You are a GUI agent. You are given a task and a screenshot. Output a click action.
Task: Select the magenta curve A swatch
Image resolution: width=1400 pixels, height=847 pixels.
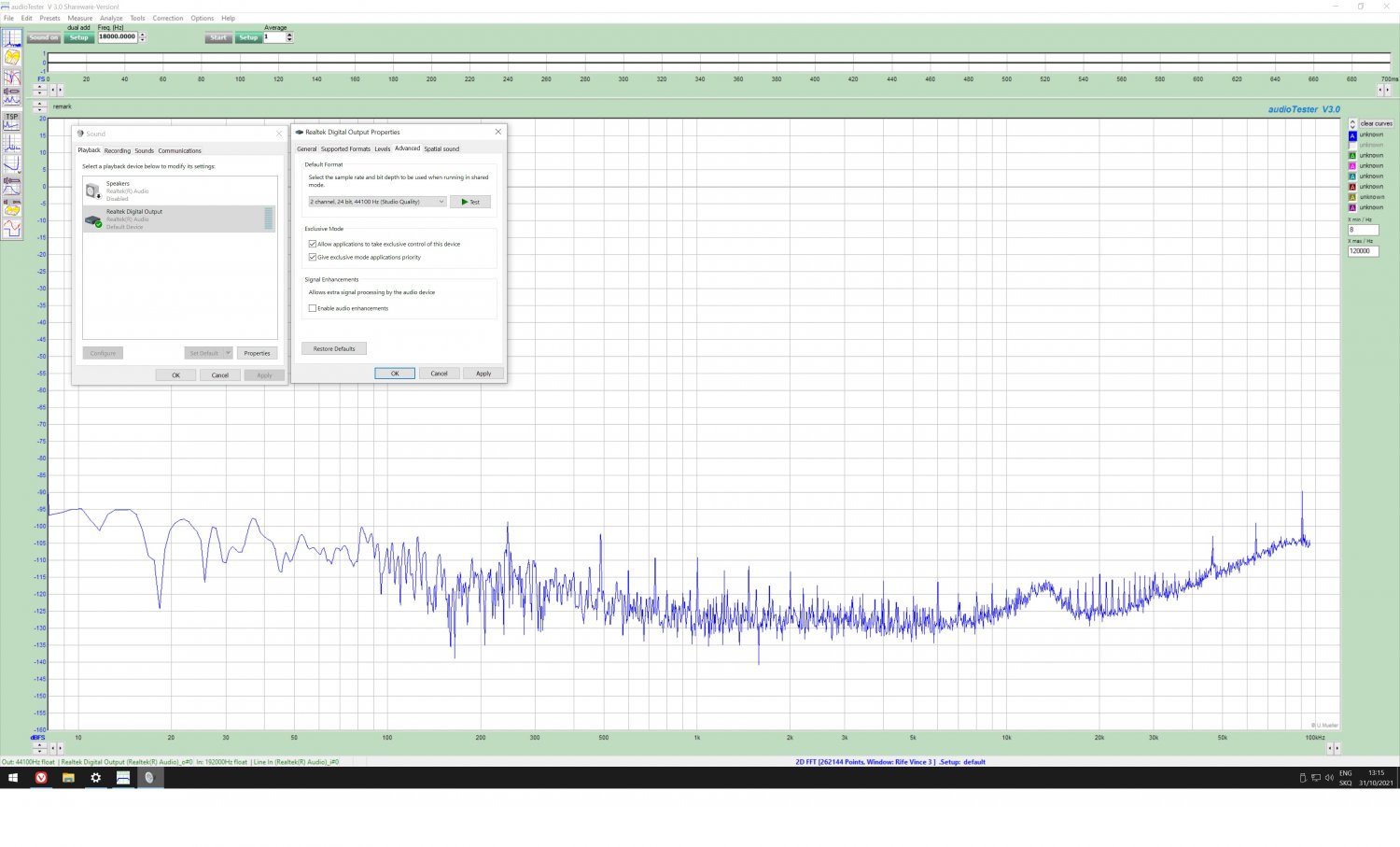[1352, 165]
